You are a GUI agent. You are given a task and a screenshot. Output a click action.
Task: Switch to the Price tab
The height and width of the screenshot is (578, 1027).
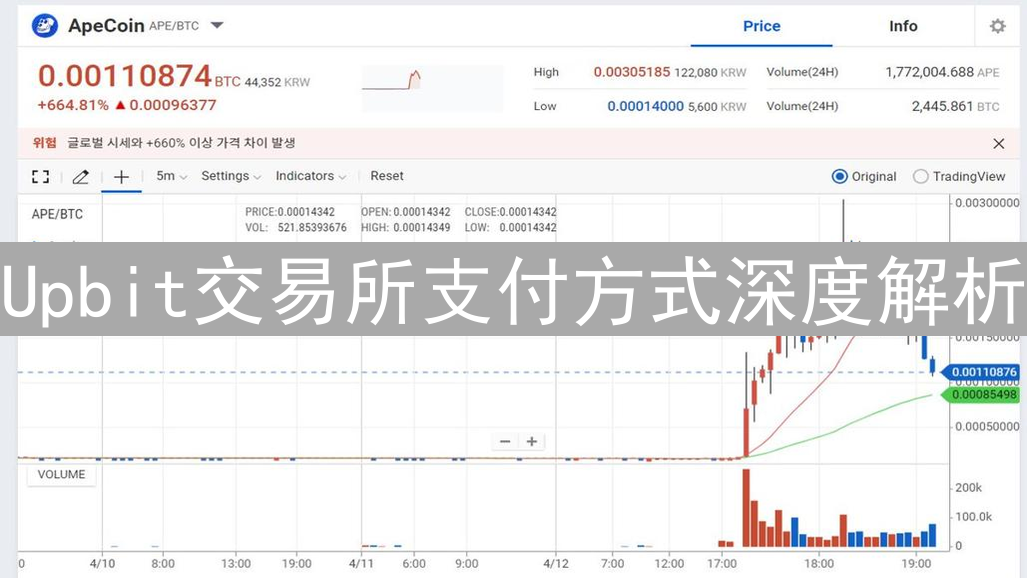tap(761, 26)
